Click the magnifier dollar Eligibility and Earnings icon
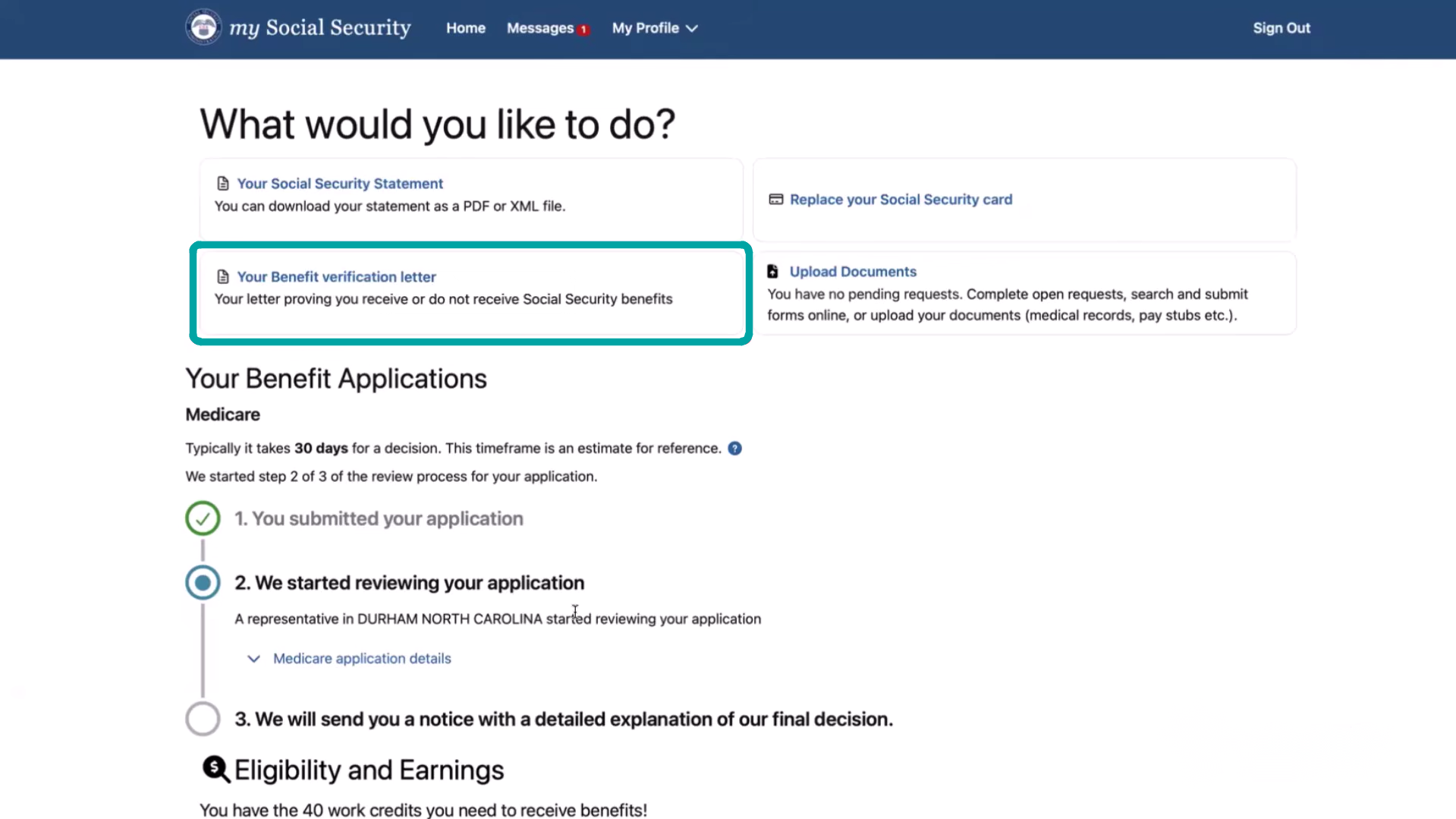 click(215, 770)
